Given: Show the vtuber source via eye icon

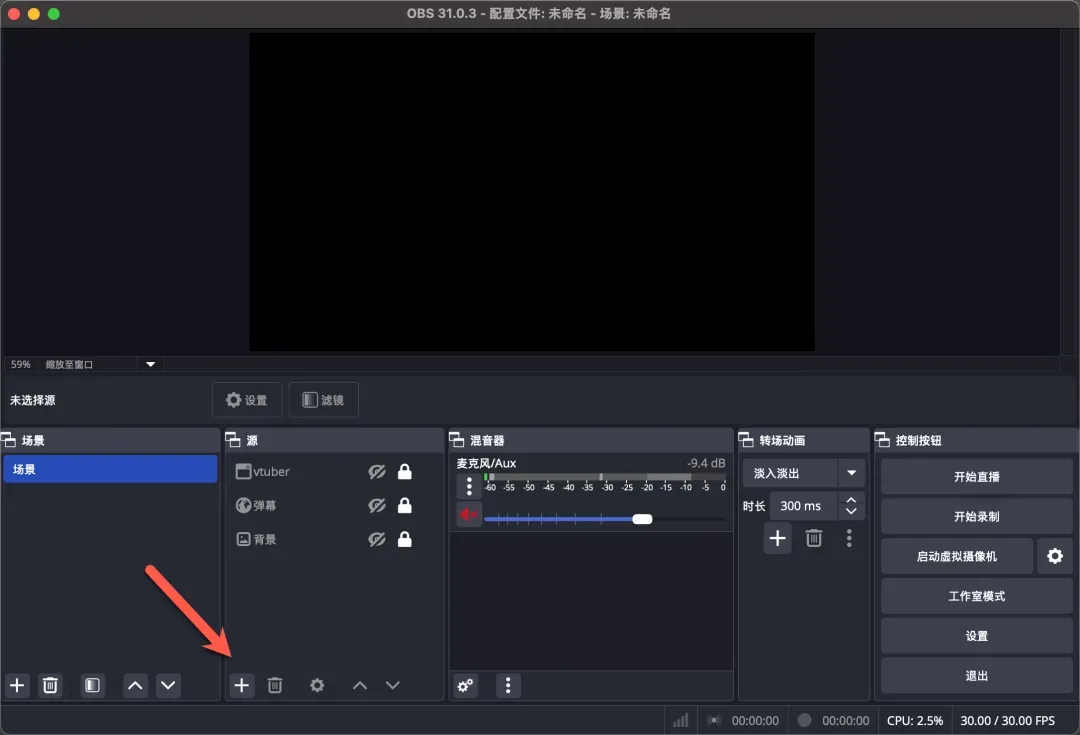Looking at the screenshot, I should tap(377, 472).
